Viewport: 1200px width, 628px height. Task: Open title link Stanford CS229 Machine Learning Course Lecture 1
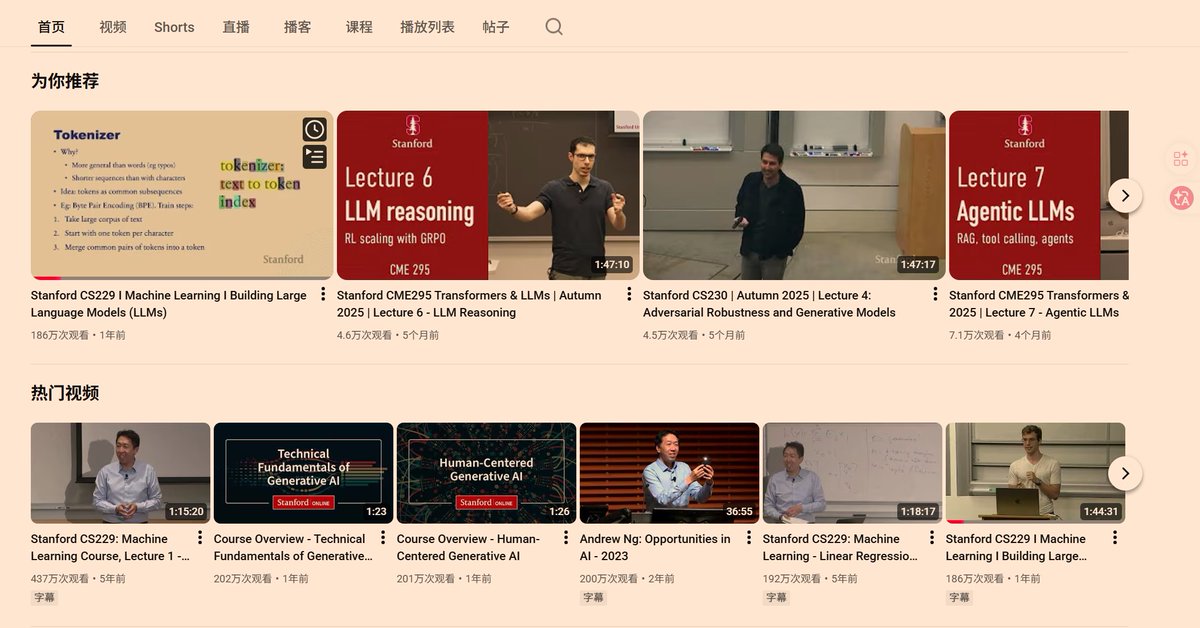click(110, 547)
